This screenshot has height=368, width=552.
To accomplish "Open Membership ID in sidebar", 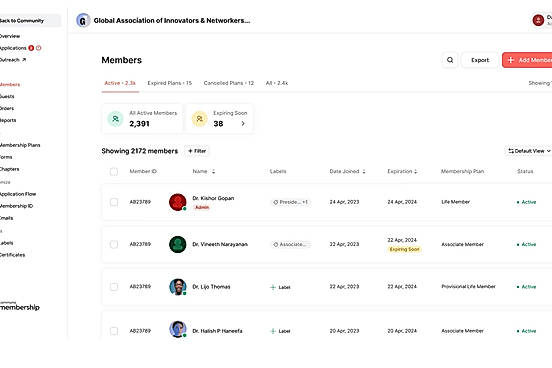I will [16, 206].
